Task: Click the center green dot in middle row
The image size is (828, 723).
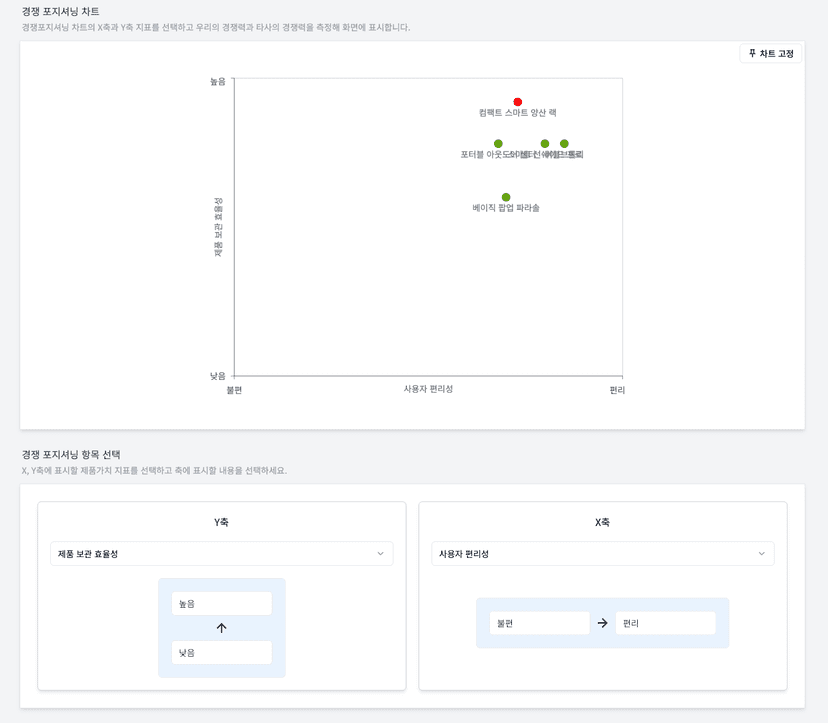Action: tap(545, 144)
